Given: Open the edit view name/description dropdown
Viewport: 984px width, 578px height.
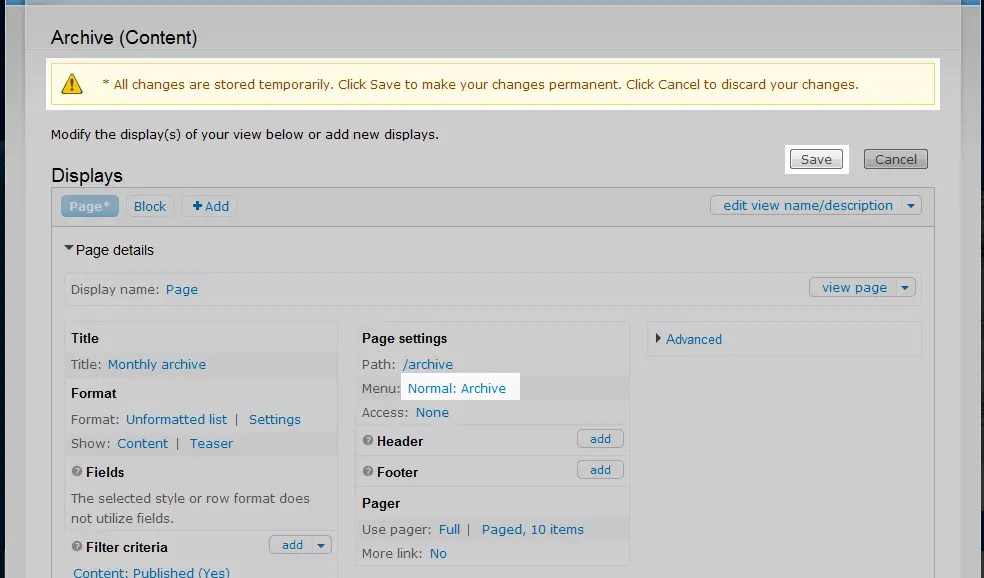Looking at the screenshot, I should [910, 205].
